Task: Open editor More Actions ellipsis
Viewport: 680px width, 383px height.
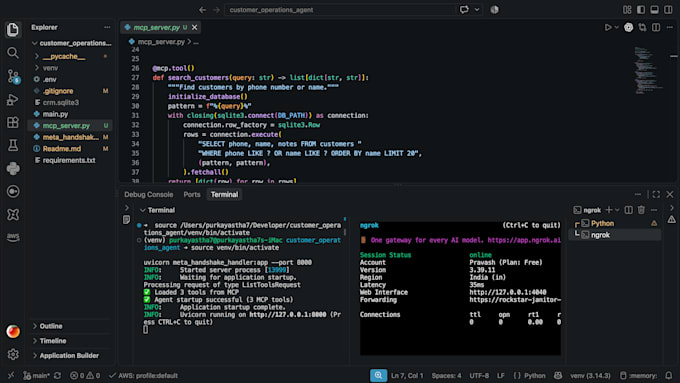Action: pos(670,27)
